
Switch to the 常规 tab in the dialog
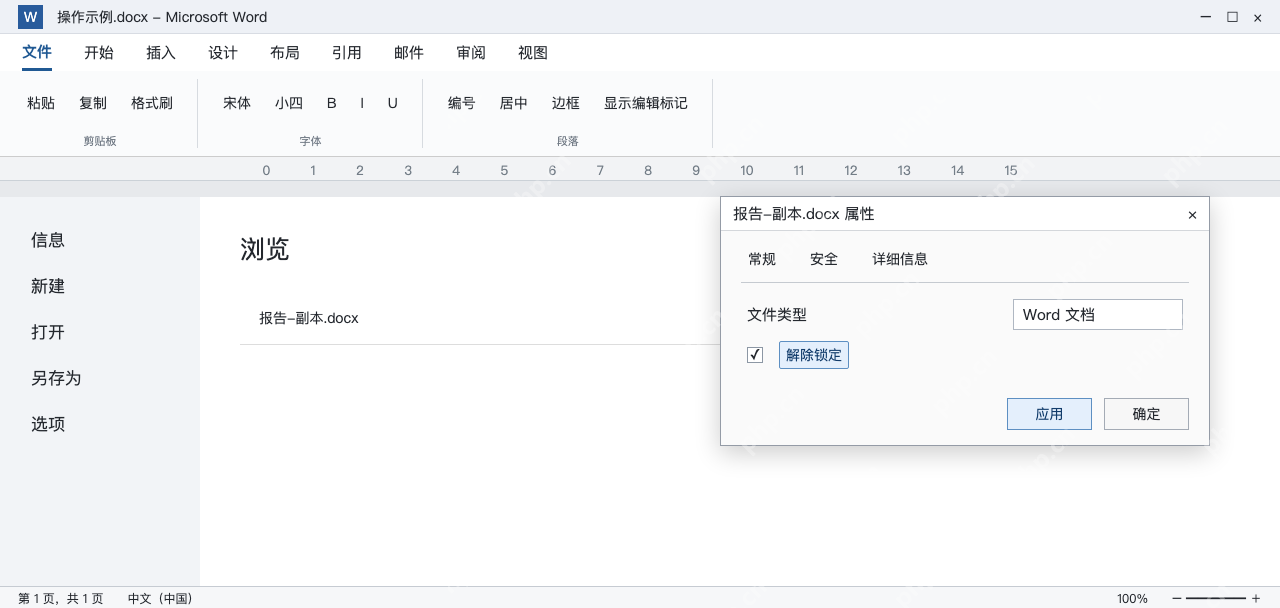click(x=762, y=259)
